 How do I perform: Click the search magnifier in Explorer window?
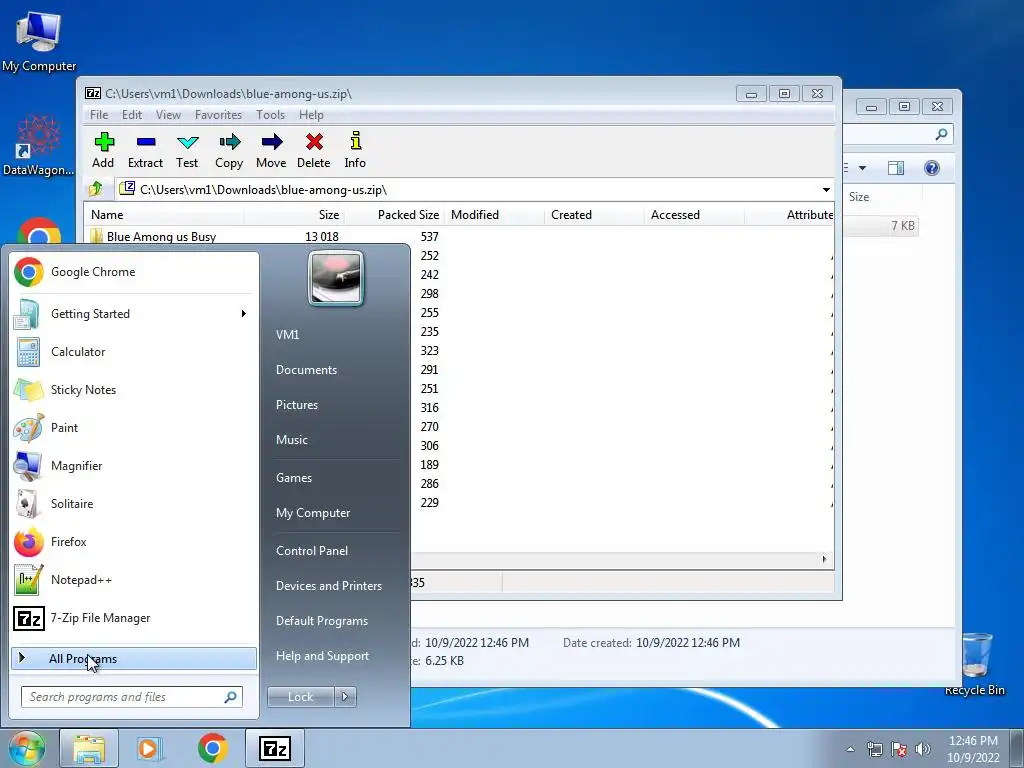941,134
